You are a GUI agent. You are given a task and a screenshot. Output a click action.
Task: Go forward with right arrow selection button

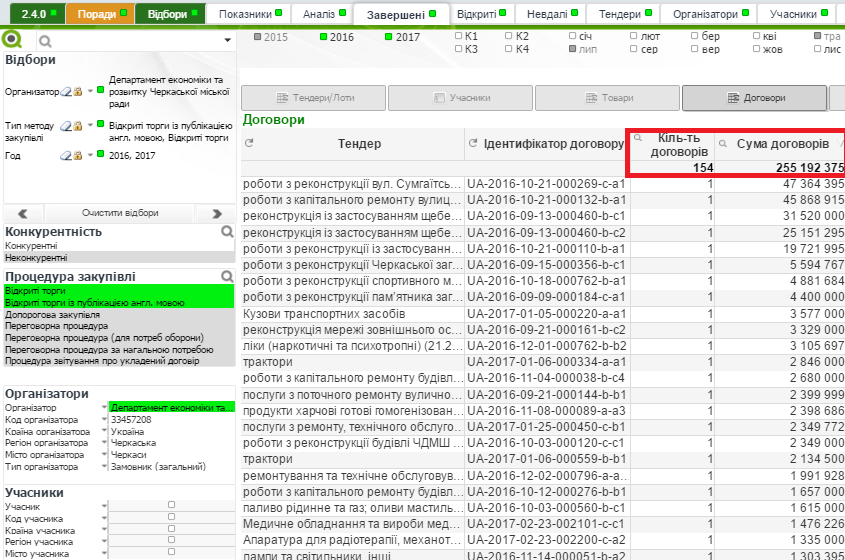[217, 213]
